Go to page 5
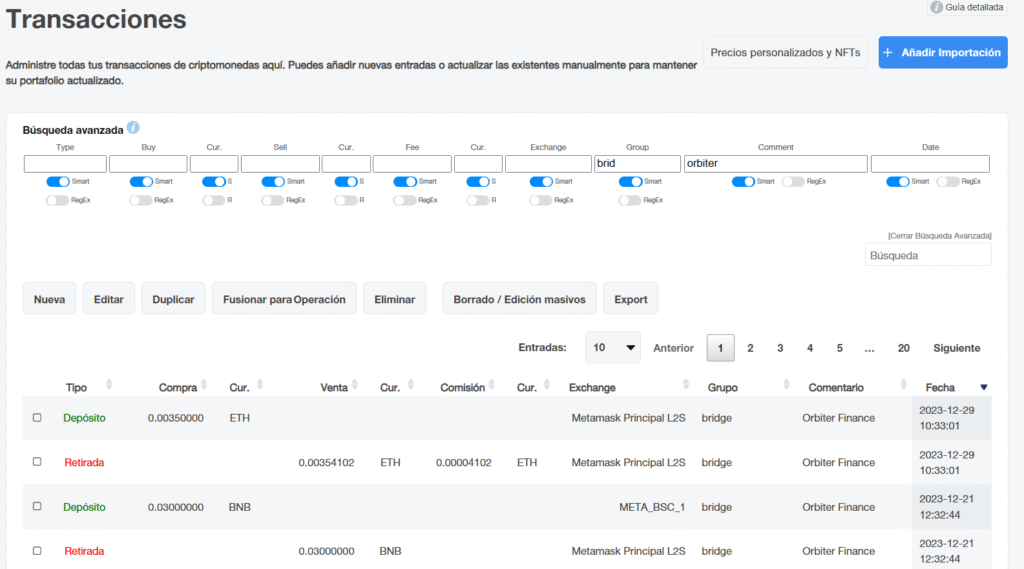The width and height of the screenshot is (1024, 569). click(839, 348)
